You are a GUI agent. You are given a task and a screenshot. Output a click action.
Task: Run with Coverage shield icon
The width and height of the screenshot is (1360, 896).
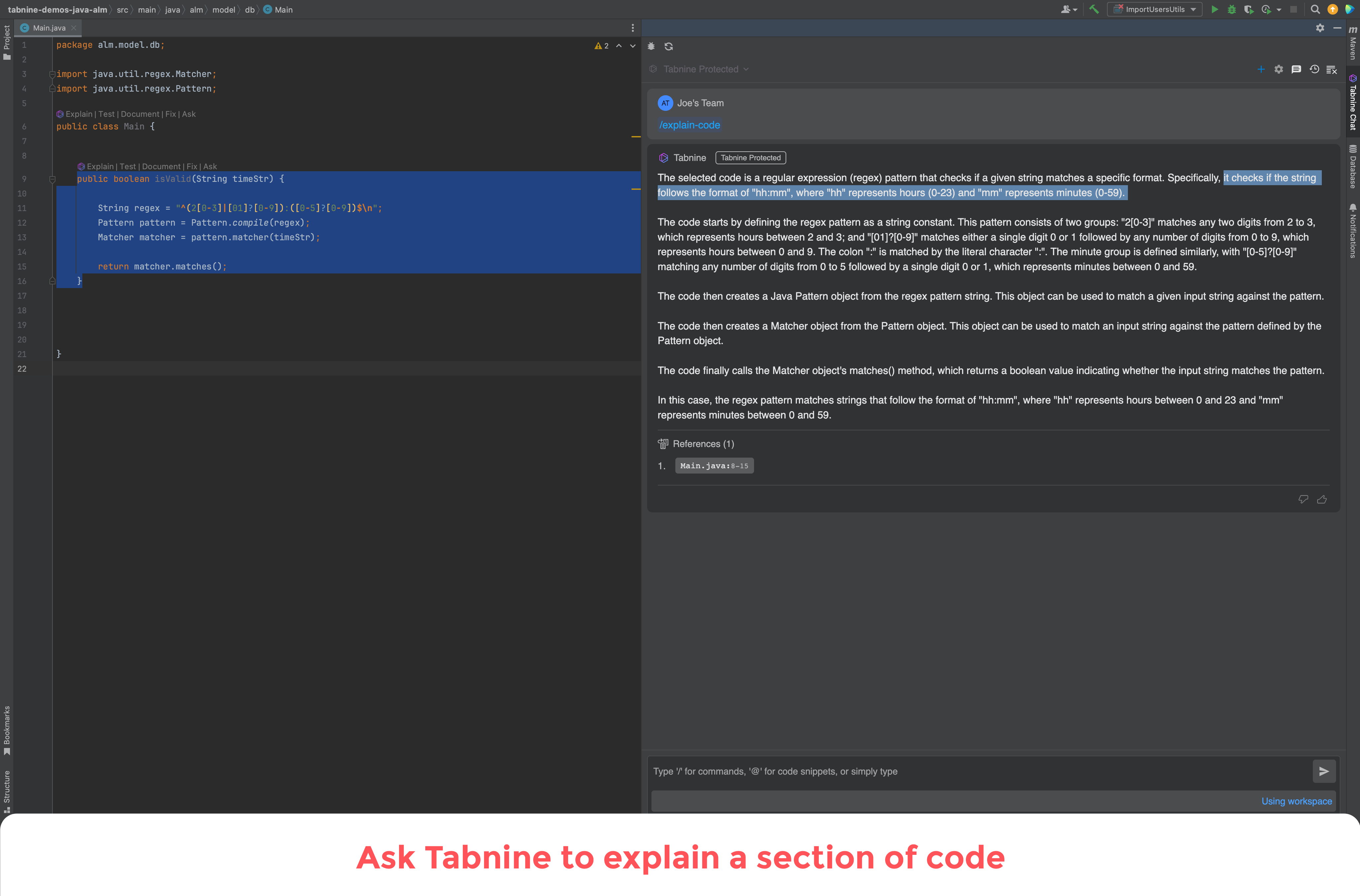pos(1248,10)
